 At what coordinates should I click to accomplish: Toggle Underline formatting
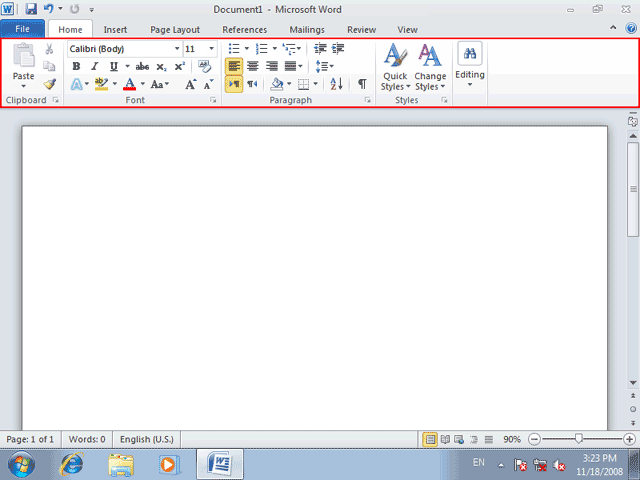click(x=113, y=67)
